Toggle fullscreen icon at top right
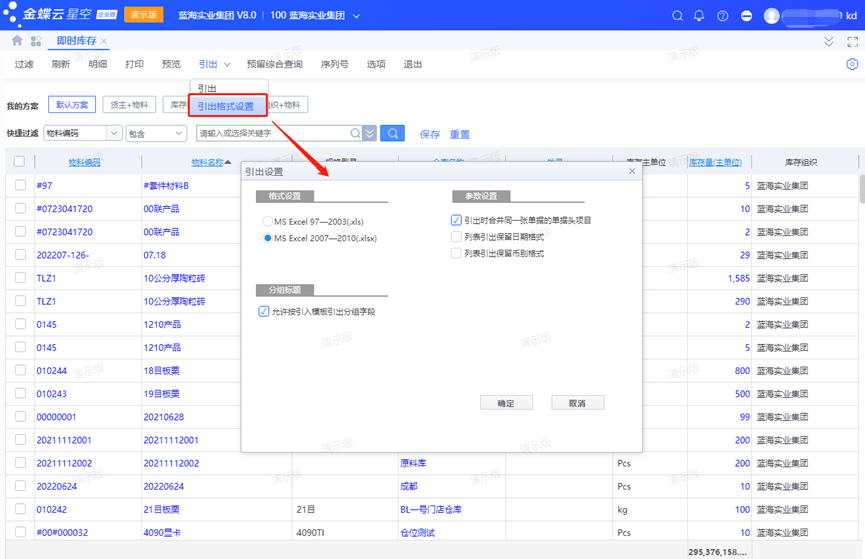This screenshot has width=865, height=559. click(x=852, y=41)
